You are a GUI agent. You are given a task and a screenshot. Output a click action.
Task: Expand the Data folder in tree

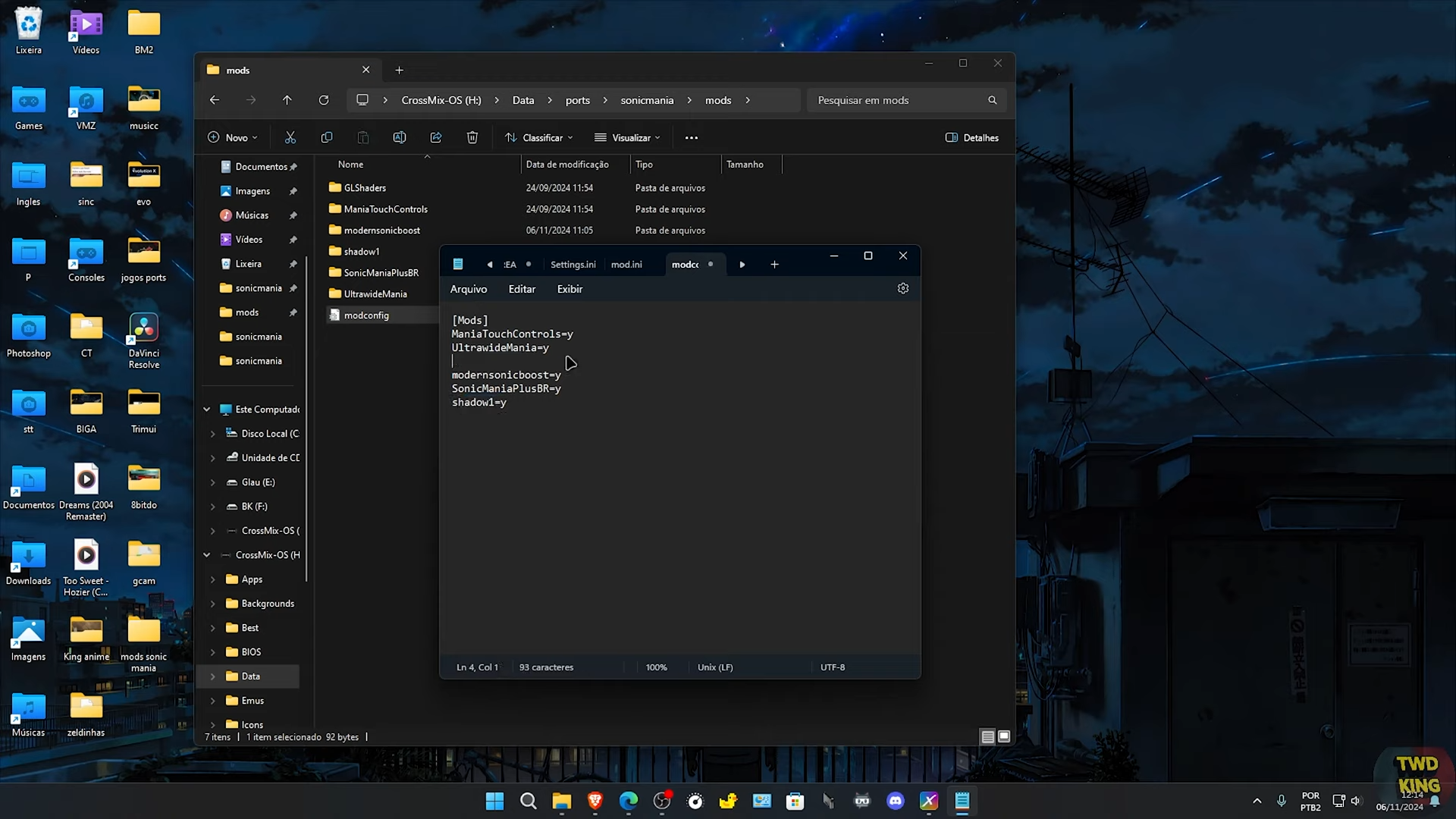(x=213, y=676)
